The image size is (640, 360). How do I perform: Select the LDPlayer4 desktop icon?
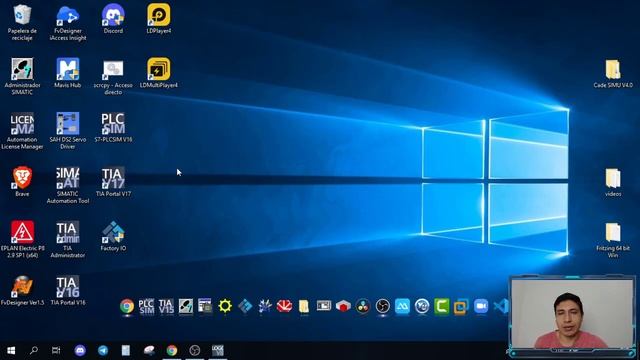tap(159, 19)
